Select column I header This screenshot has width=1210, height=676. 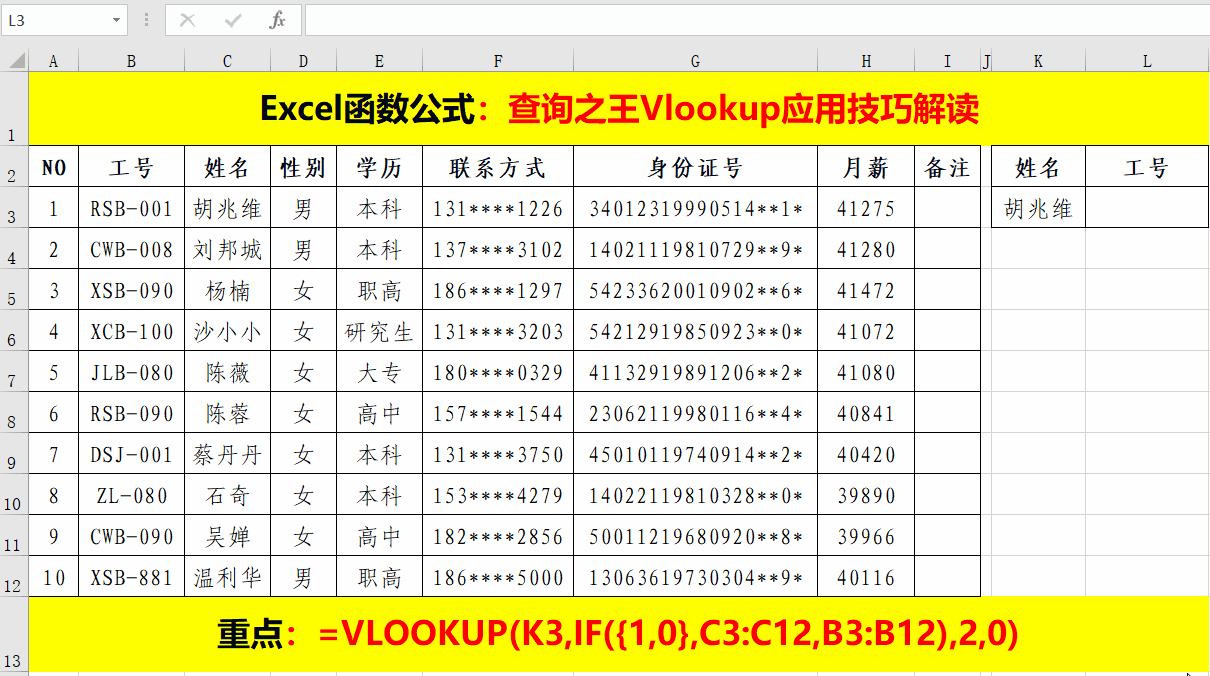(947, 62)
